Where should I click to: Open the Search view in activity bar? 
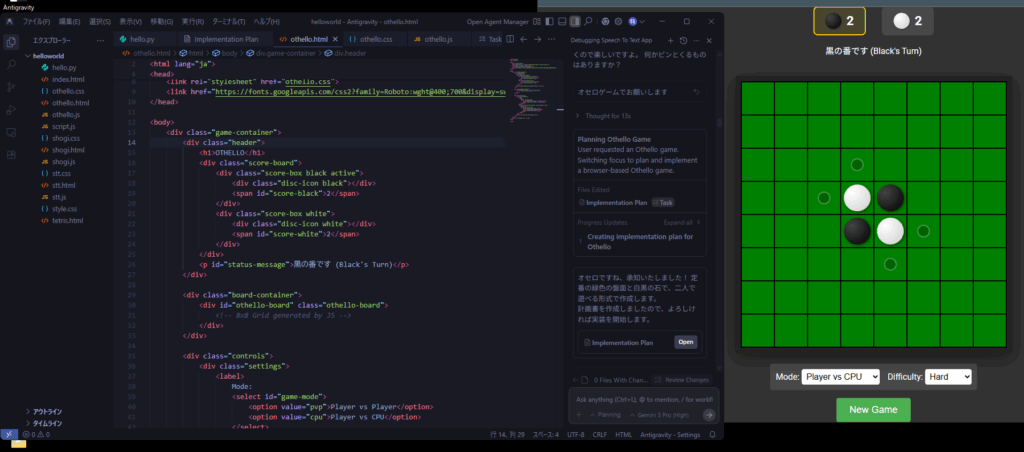[x=11, y=64]
